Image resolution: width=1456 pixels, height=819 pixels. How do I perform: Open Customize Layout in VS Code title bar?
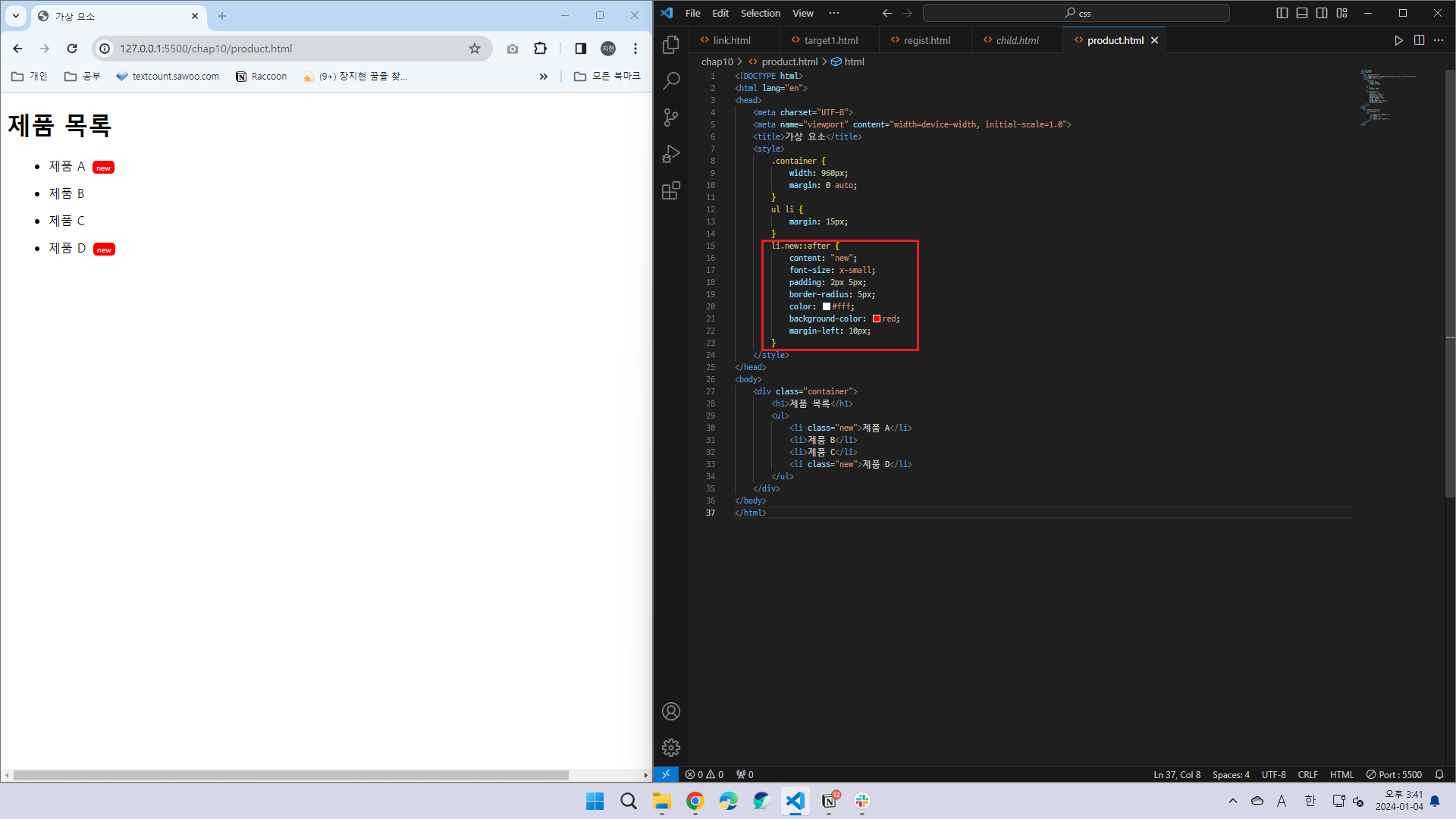click(x=1342, y=13)
